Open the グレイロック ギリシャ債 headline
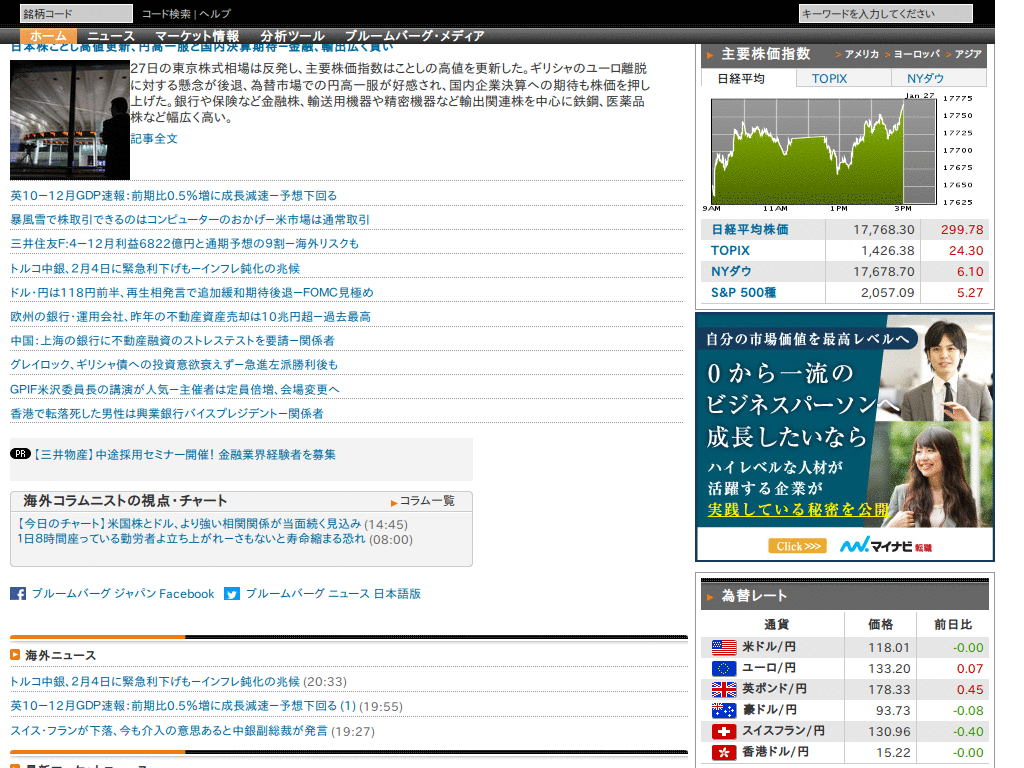Viewport: 1024px width, 768px height. click(x=174, y=364)
